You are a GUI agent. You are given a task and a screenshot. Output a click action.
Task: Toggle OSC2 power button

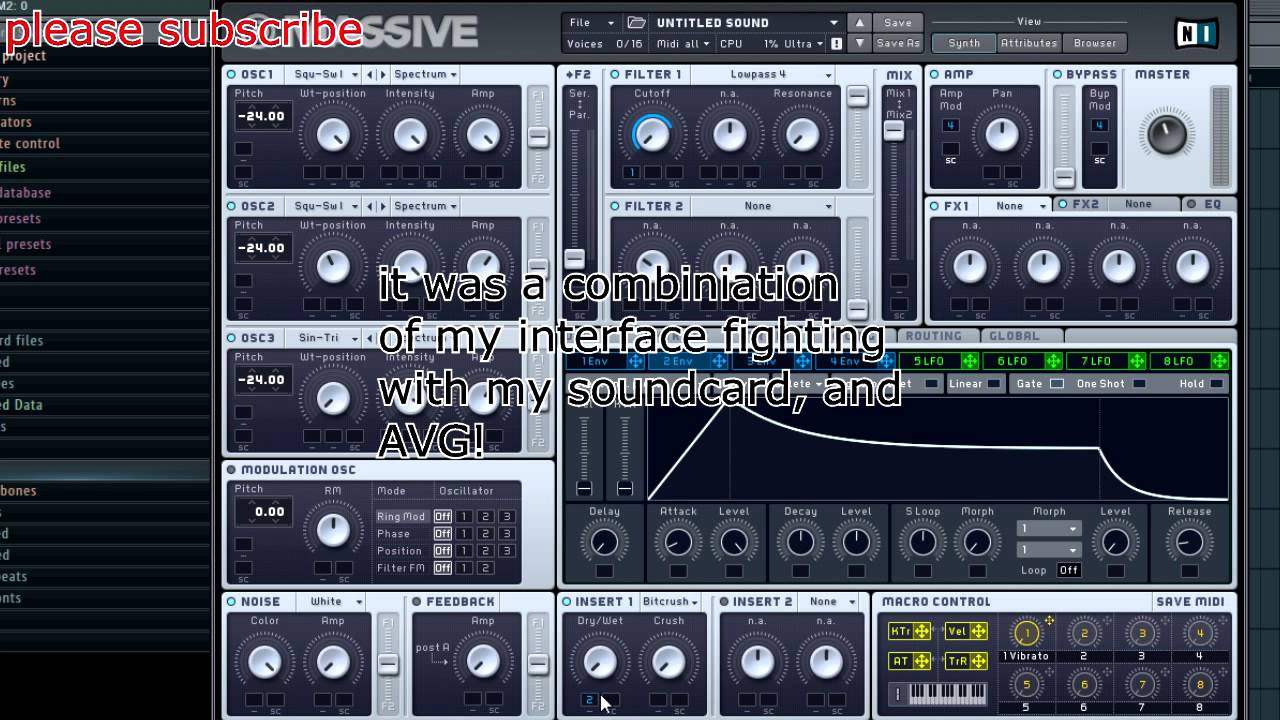232,206
